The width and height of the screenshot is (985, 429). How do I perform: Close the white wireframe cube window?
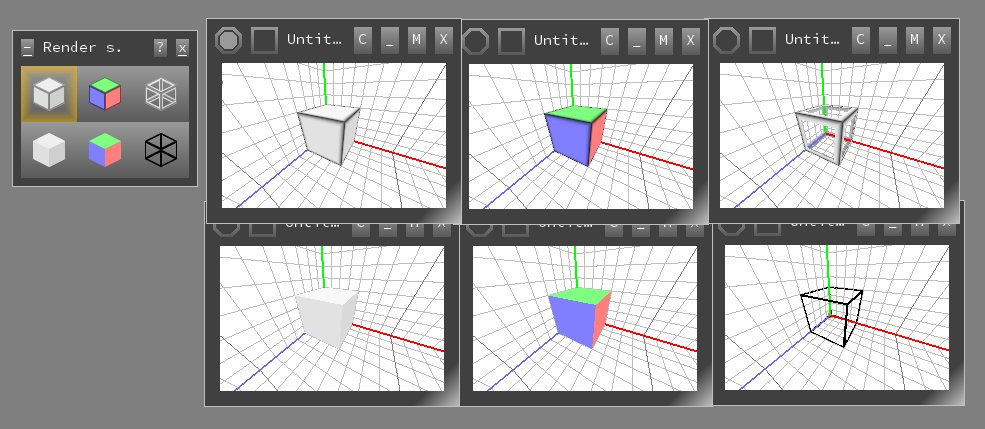(942, 40)
